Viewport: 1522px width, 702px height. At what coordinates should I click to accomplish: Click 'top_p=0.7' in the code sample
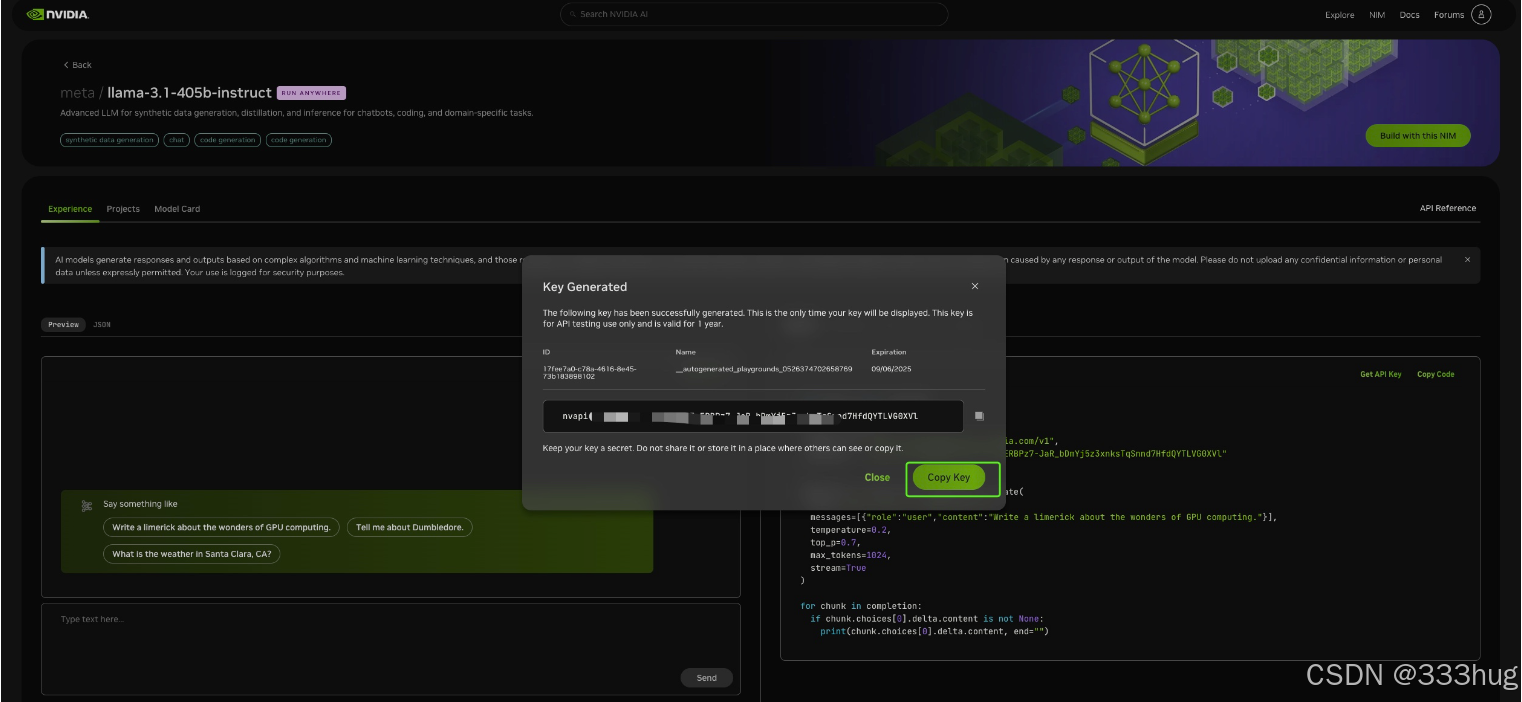(x=835, y=543)
